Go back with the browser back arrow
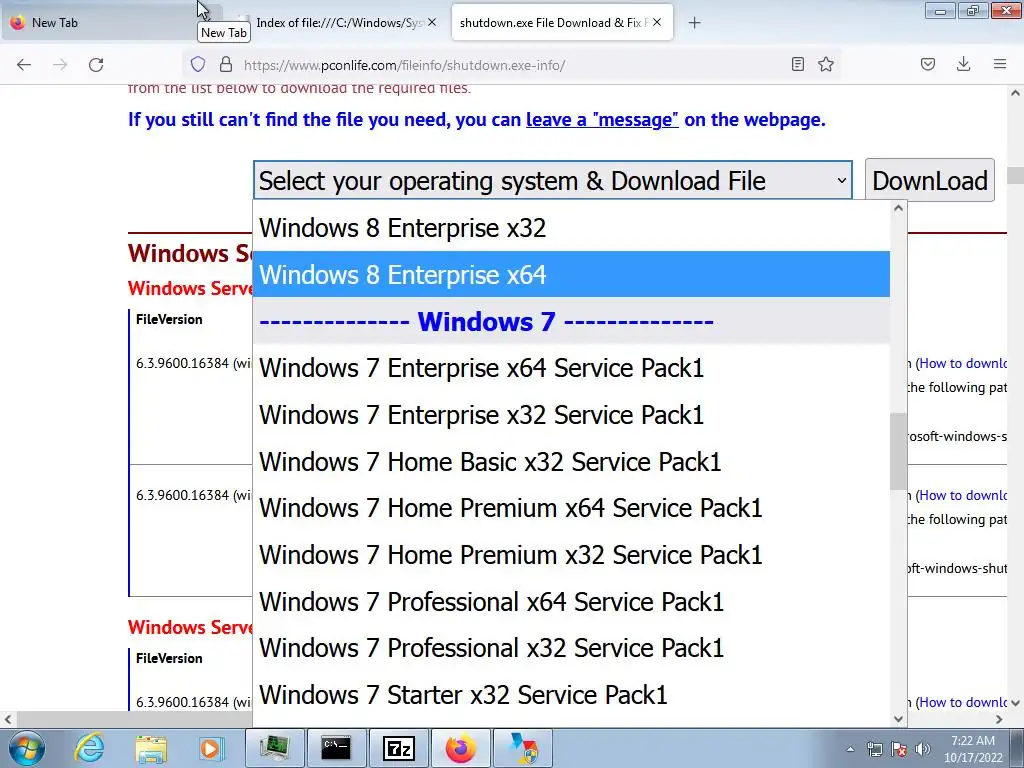This screenshot has height=768, width=1024. pos(24,65)
